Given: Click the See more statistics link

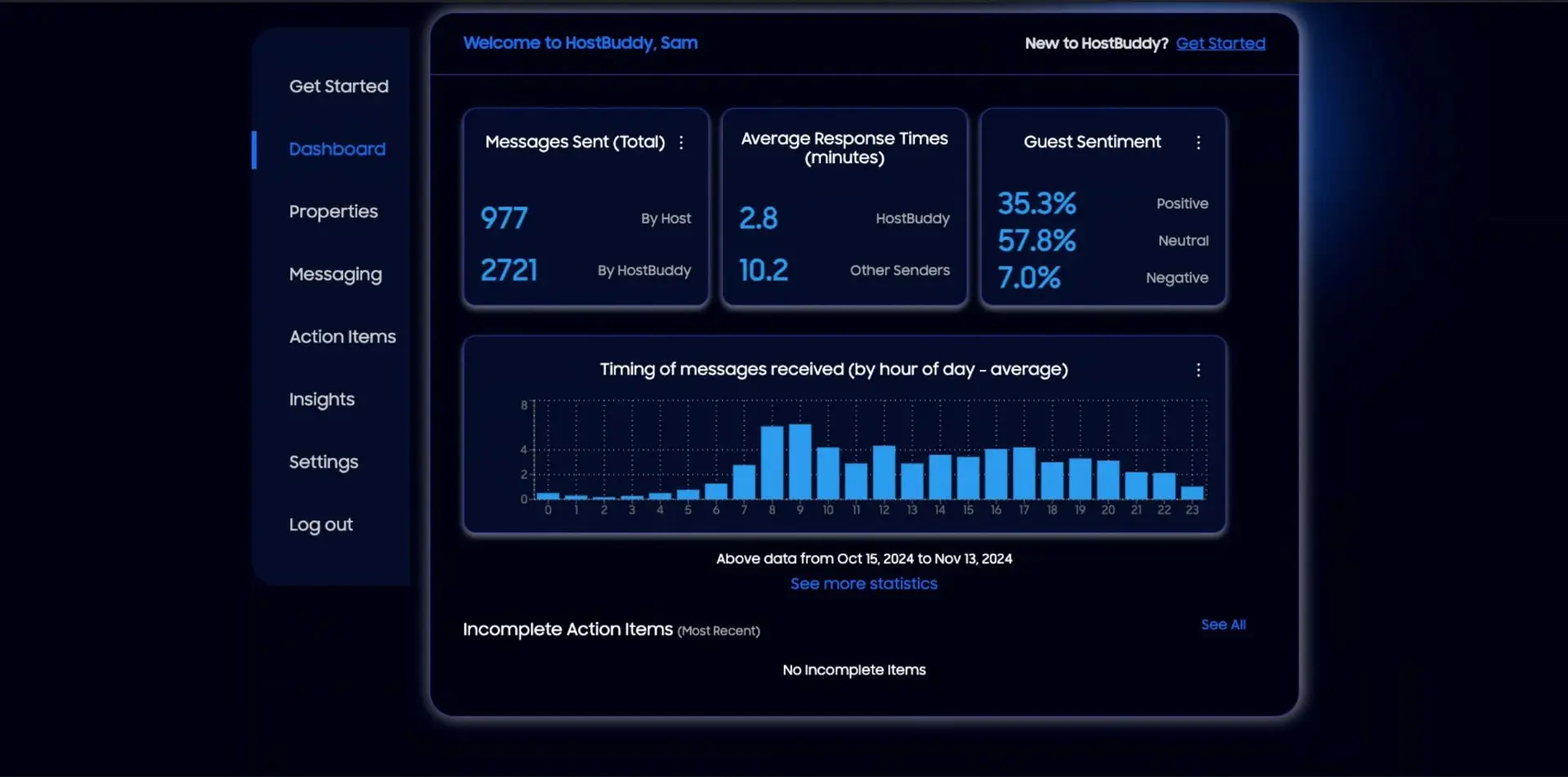Looking at the screenshot, I should (863, 584).
